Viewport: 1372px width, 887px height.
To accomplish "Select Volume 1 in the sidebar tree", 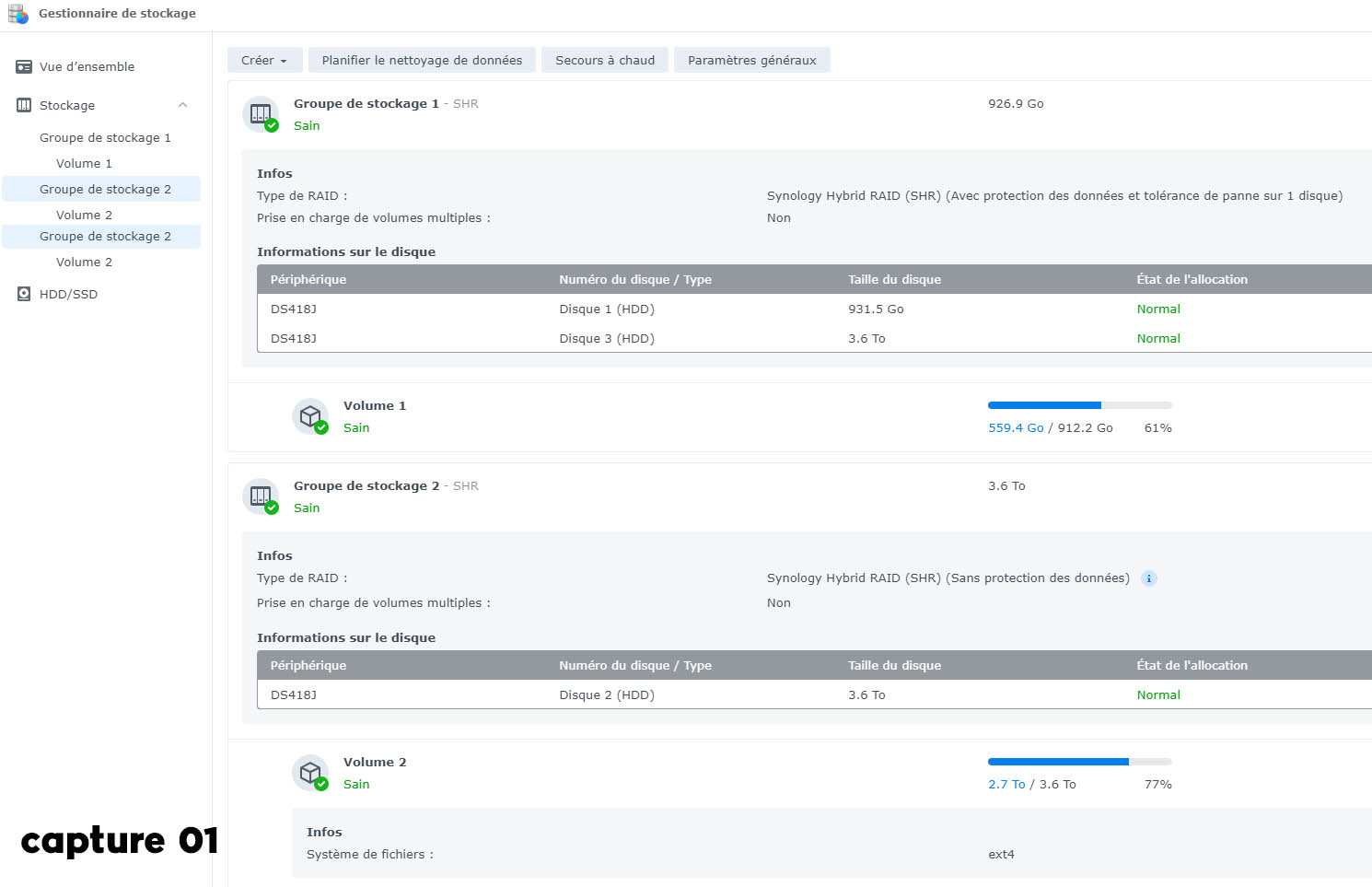I will [84, 164].
